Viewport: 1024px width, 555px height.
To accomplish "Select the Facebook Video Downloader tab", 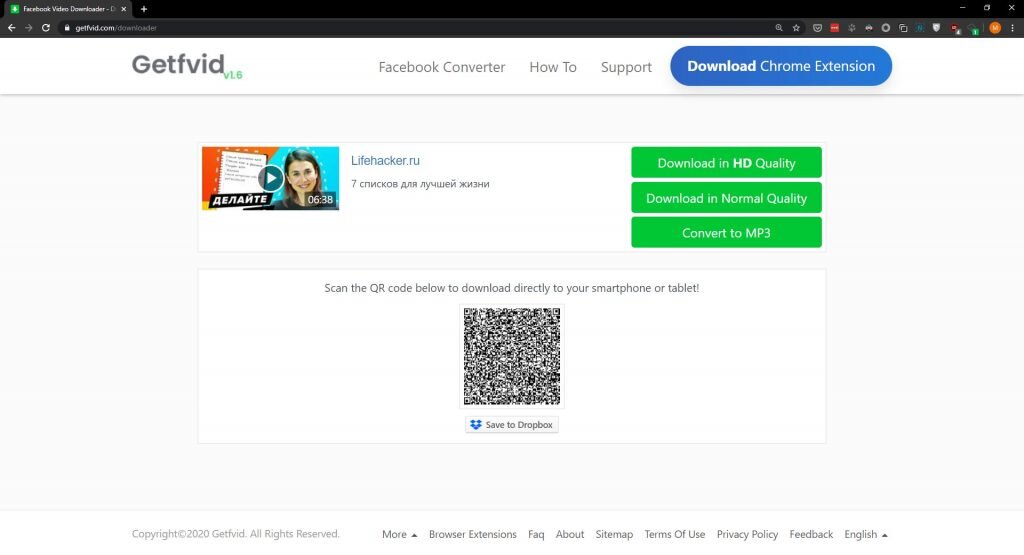I will coord(68,9).
